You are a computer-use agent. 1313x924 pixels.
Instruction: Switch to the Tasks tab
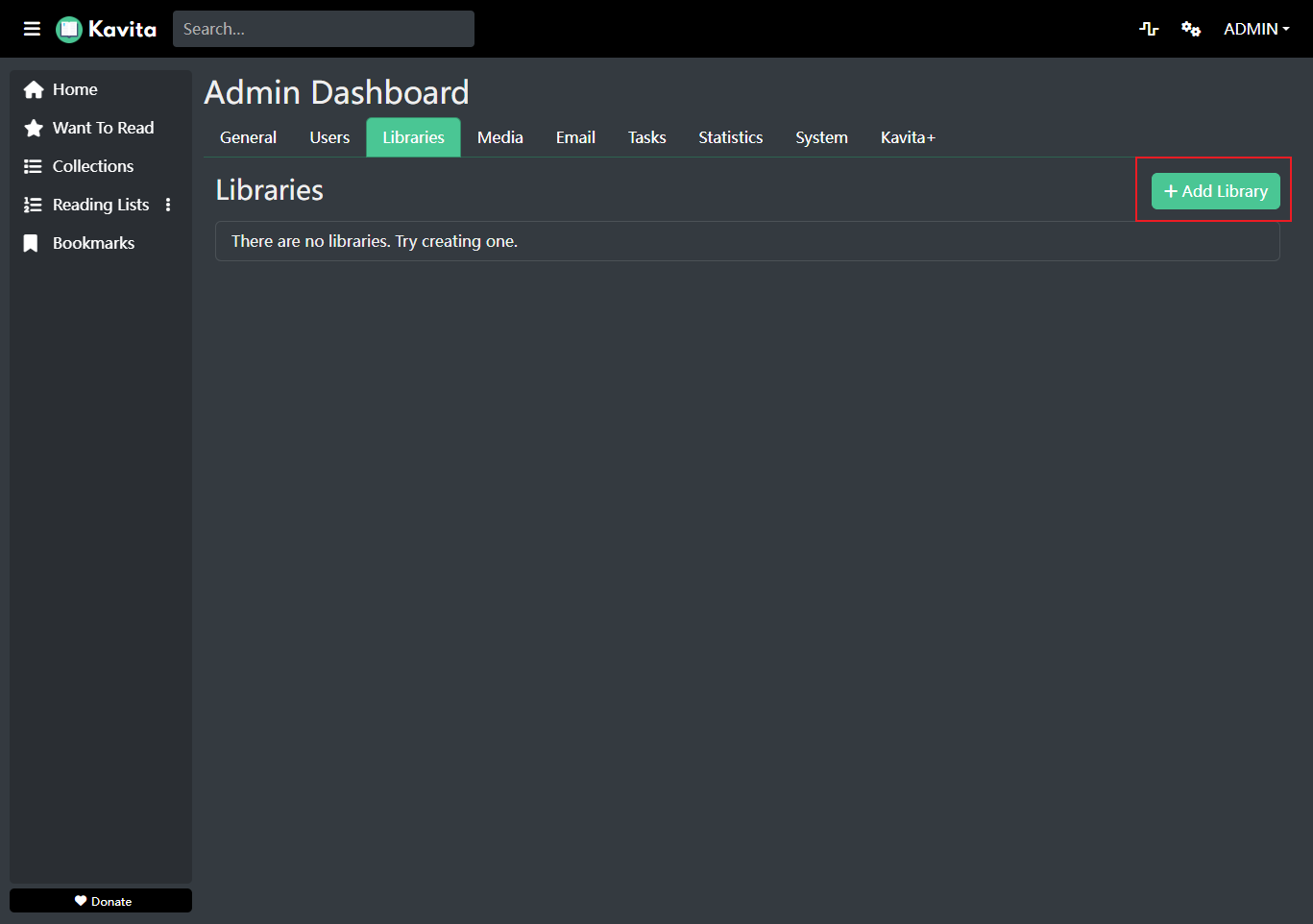point(647,137)
